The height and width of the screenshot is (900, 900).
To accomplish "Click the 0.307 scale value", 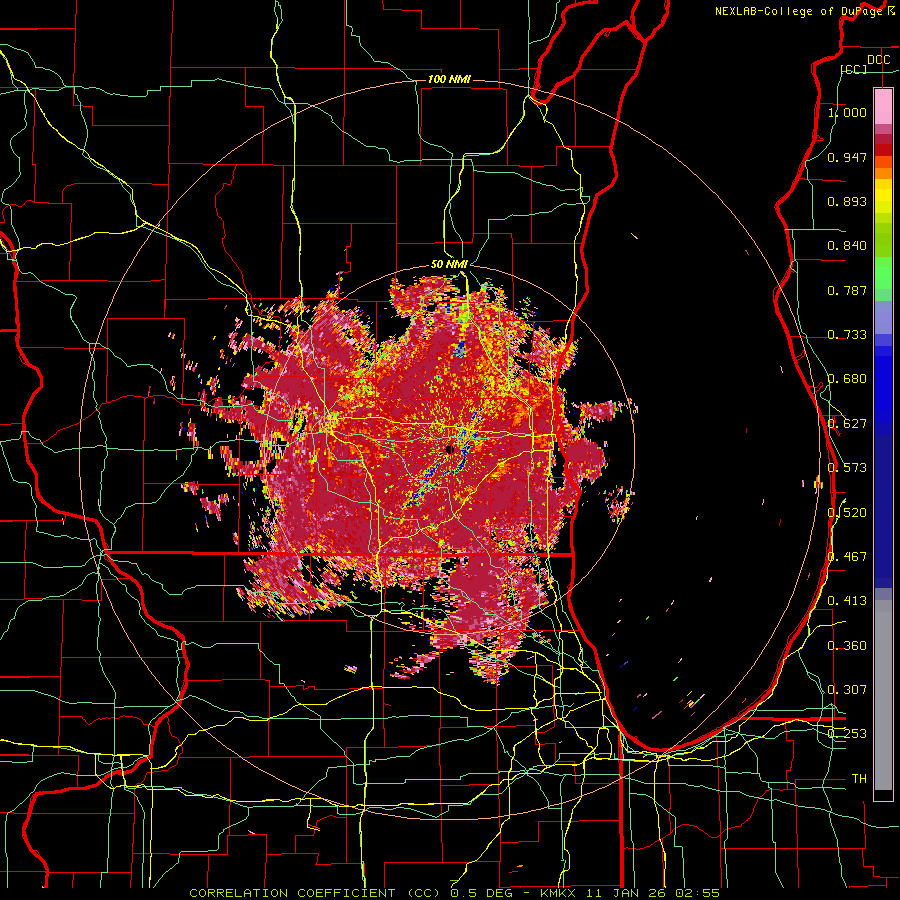I will coord(847,690).
